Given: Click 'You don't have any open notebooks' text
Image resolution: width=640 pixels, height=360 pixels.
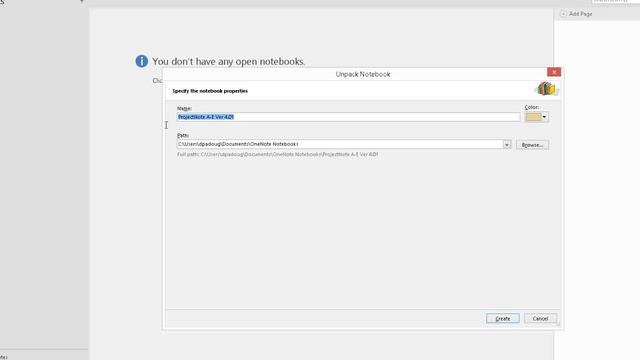Looking at the screenshot, I should 229,62.
